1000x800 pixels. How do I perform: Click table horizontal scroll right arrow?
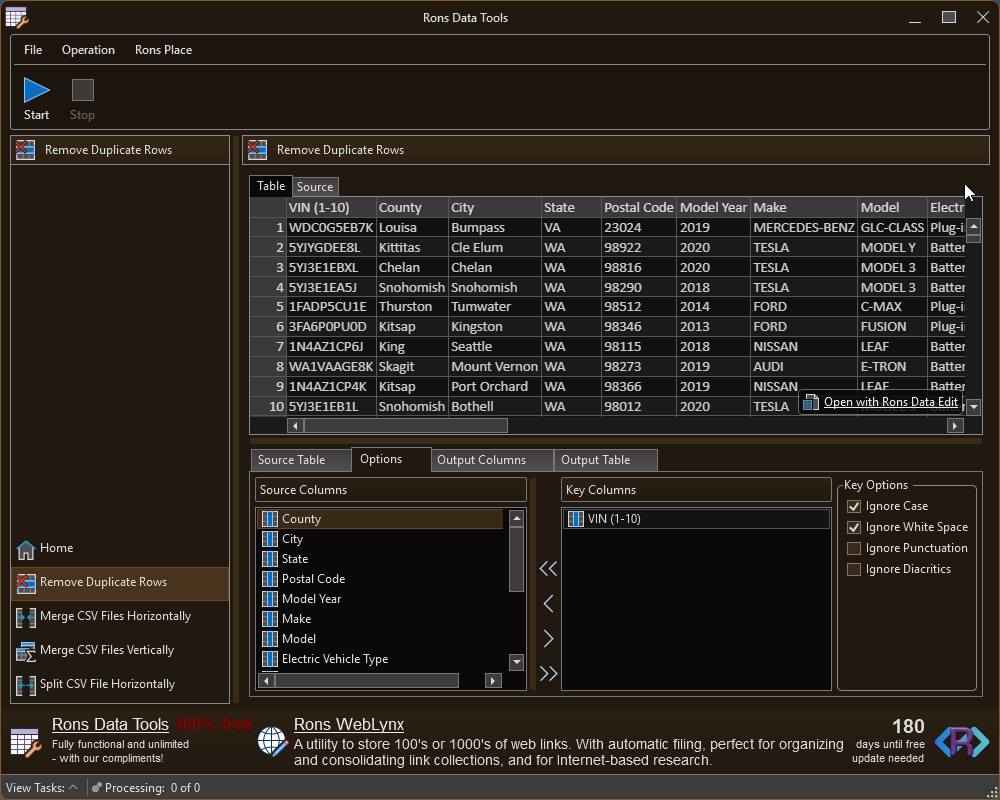tap(955, 426)
